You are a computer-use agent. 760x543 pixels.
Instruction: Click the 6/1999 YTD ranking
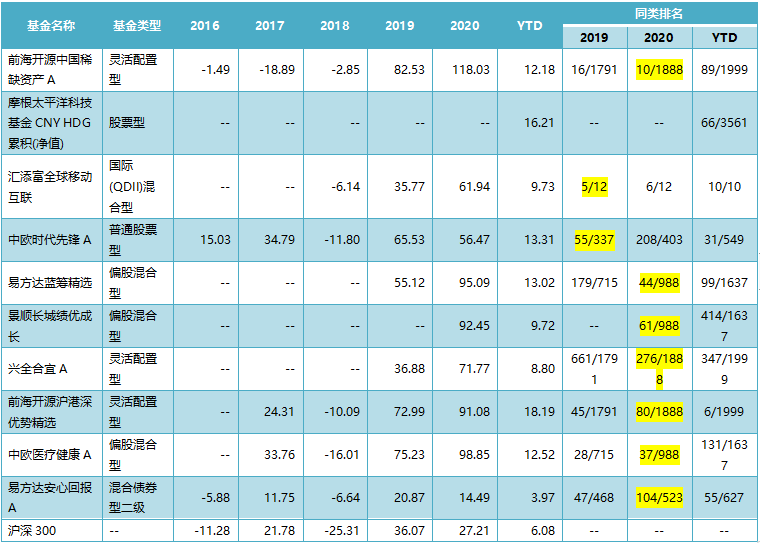coord(725,412)
